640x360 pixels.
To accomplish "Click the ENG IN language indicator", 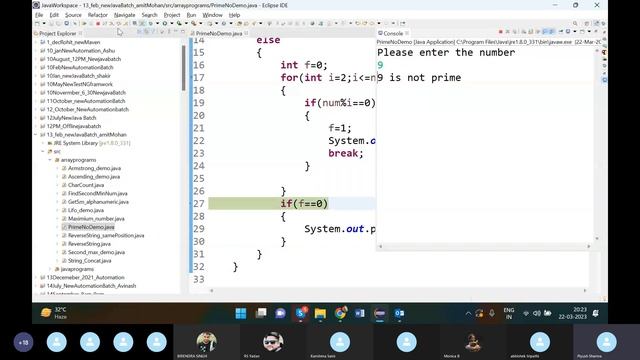I will (x=509, y=313).
